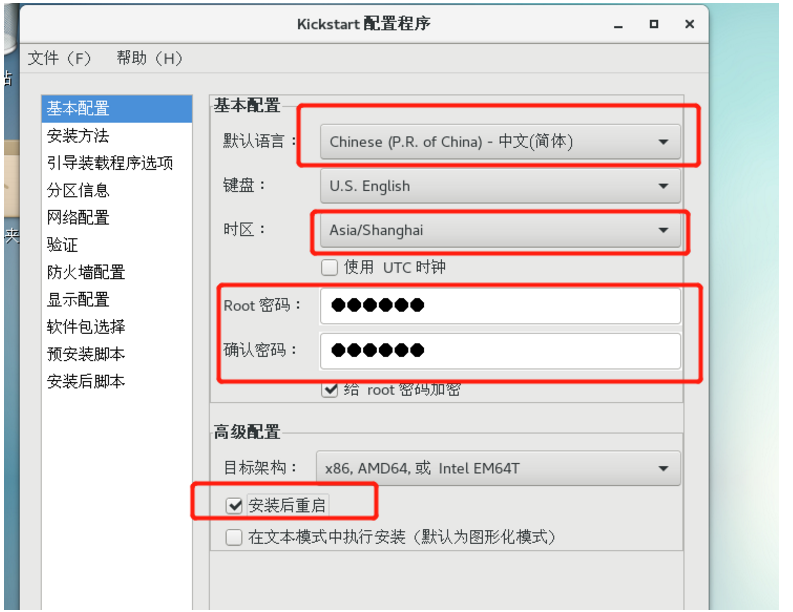
Task: Close the Kickstart 配置程序 window
Action: (x=689, y=24)
